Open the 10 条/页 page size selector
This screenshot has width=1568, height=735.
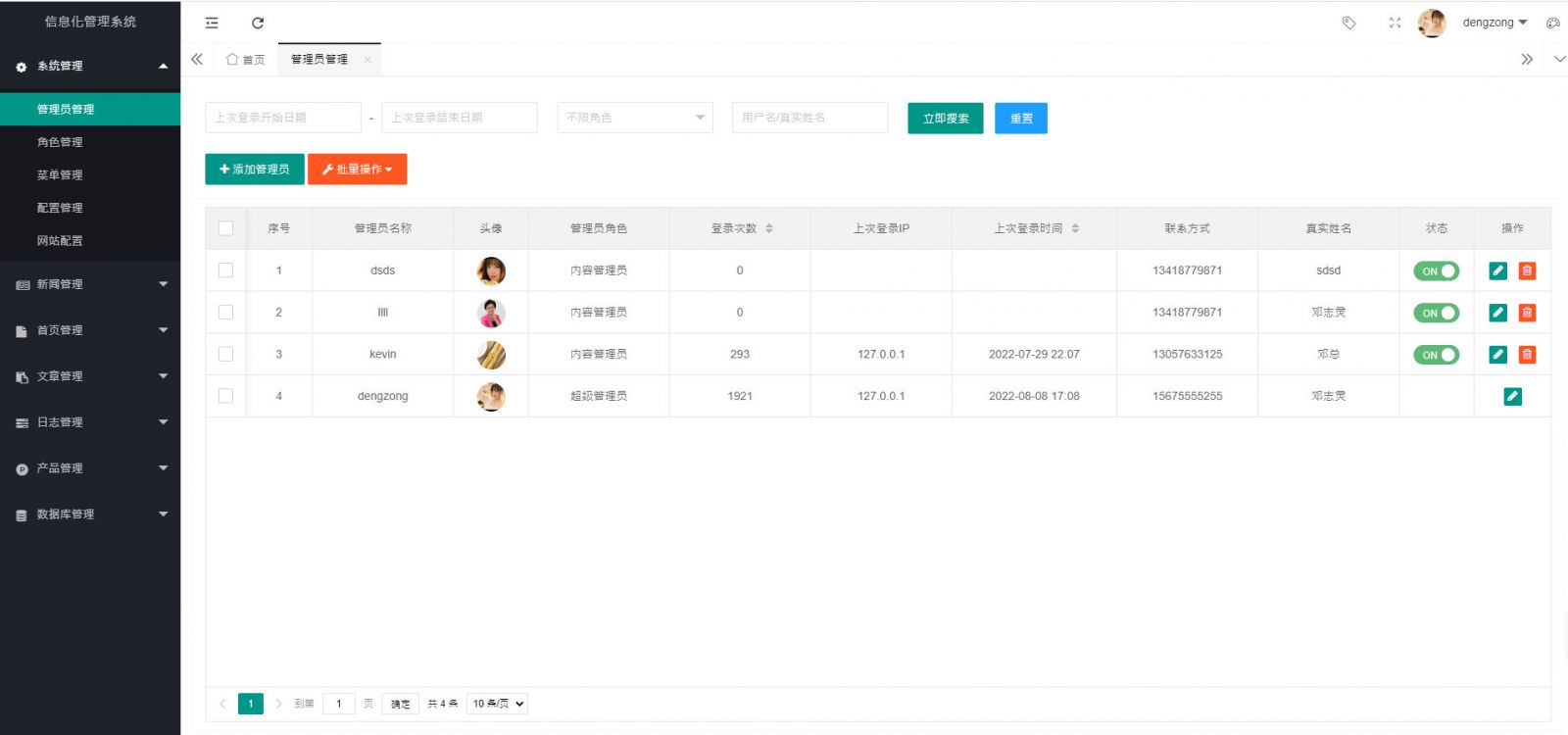[x=497, y=704]
